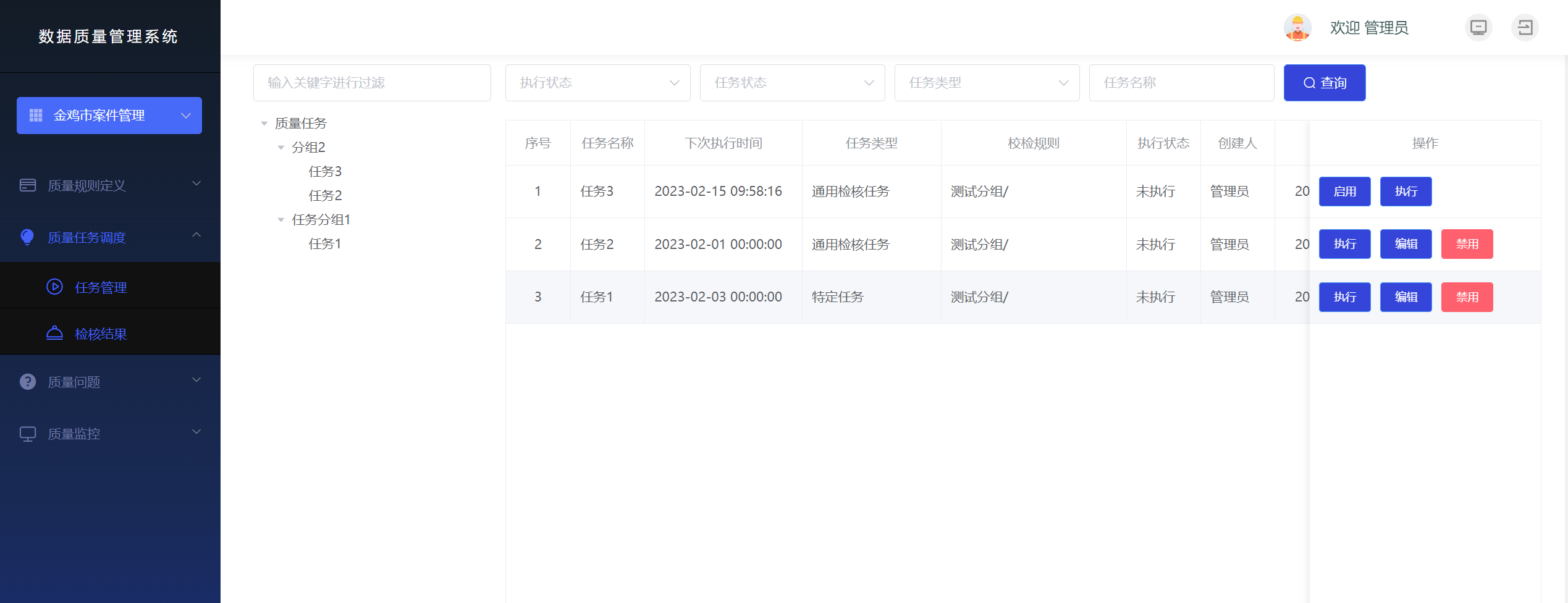Click the red 禁用 button for 任务1
This screenshot has height=603, width=1568.
point(1467,297)
